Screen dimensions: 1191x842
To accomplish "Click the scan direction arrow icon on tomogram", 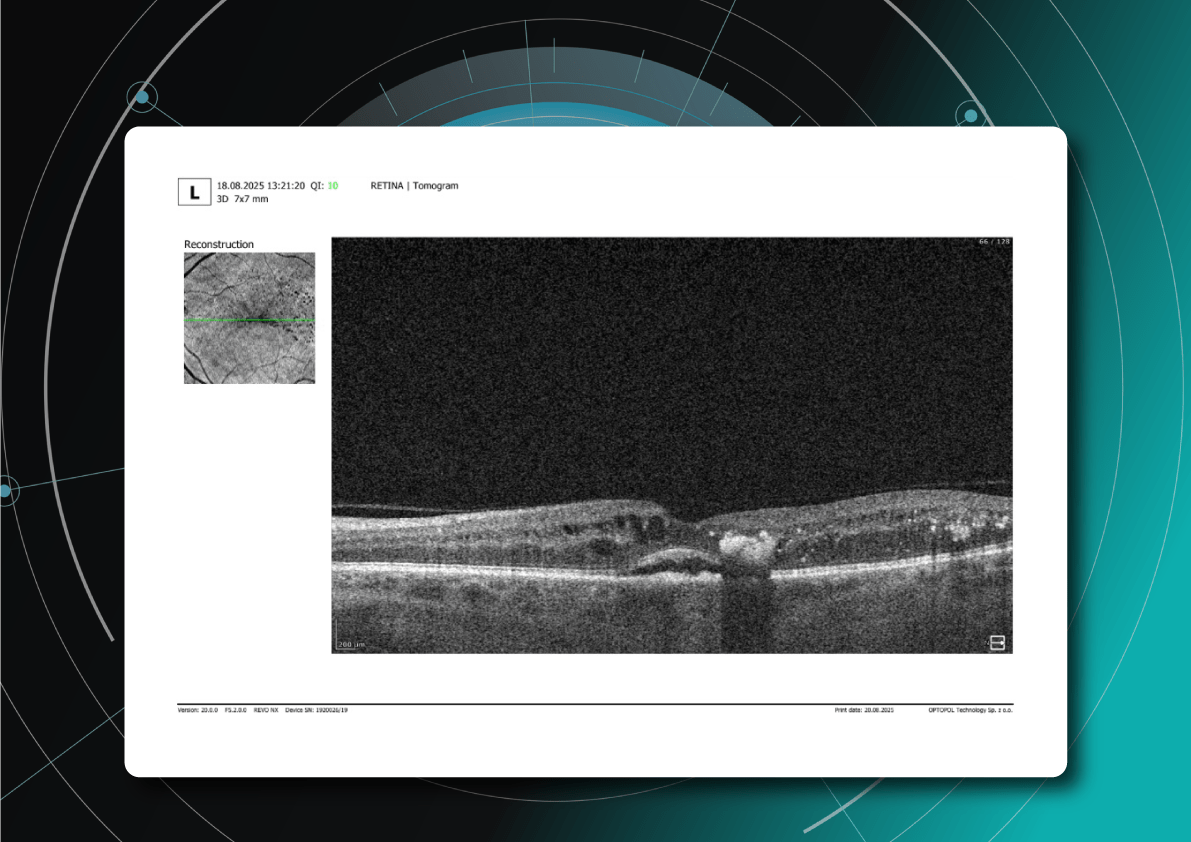I will tap(999, 644).
